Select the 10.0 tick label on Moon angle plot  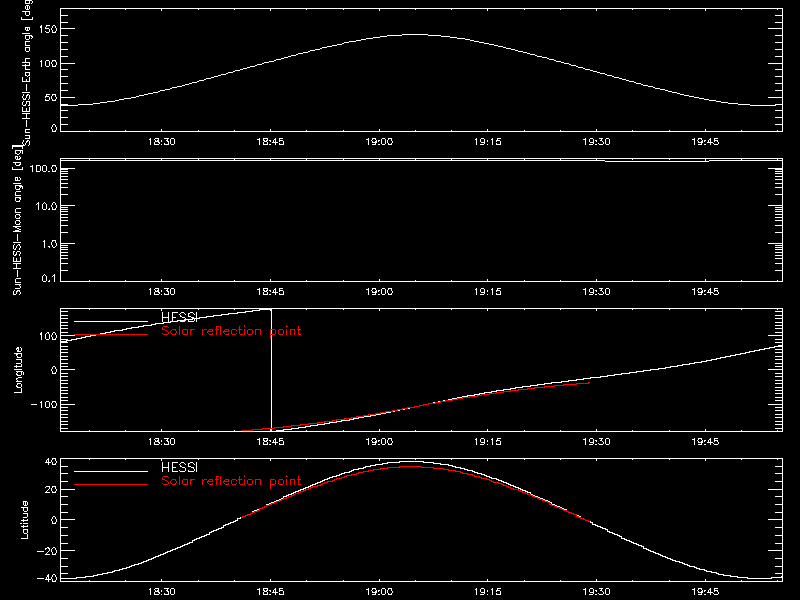[x=46, y=206]
